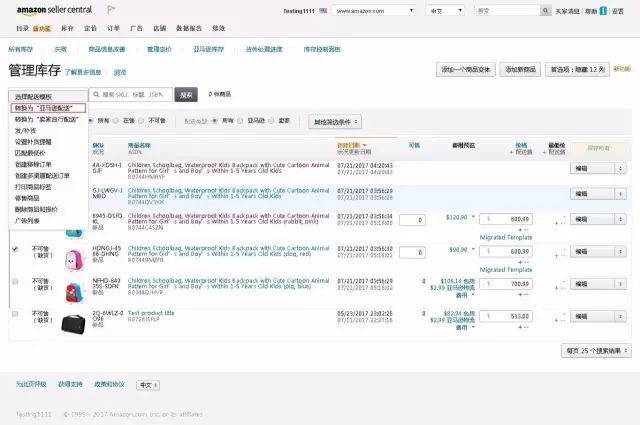This screenshot has height=425, width=640.
Task: Choose 广告列表 in the action list
Action: pyautogui.click(x=27, y=221)
